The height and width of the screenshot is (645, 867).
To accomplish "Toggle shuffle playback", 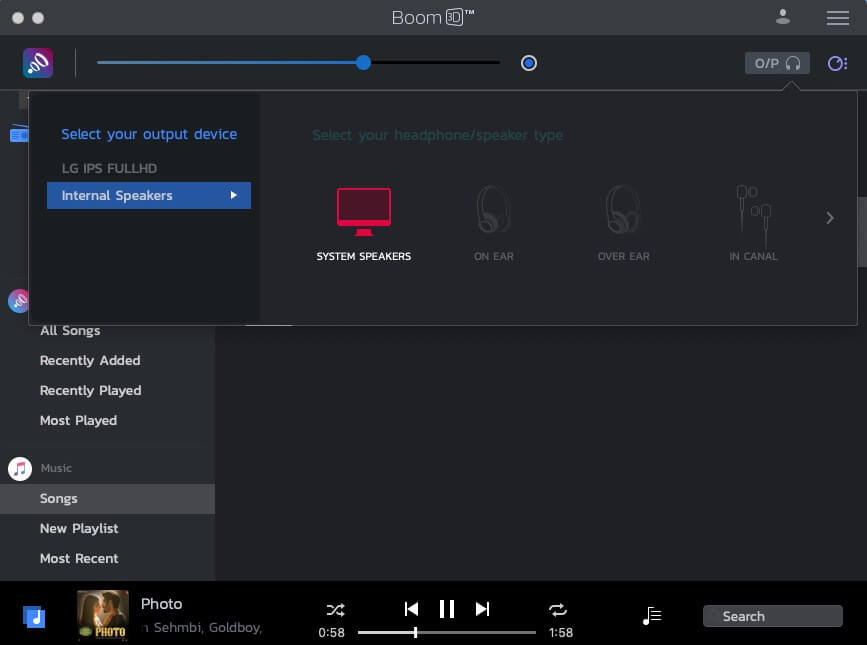I will [335, 610].
